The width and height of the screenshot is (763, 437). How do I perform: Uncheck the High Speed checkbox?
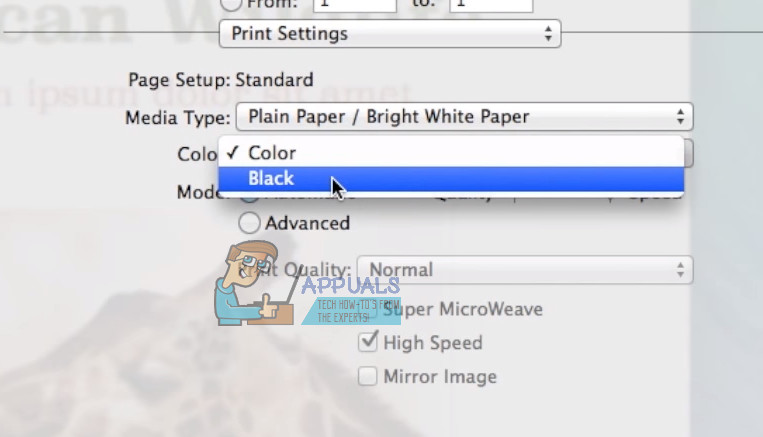point(368,343)
